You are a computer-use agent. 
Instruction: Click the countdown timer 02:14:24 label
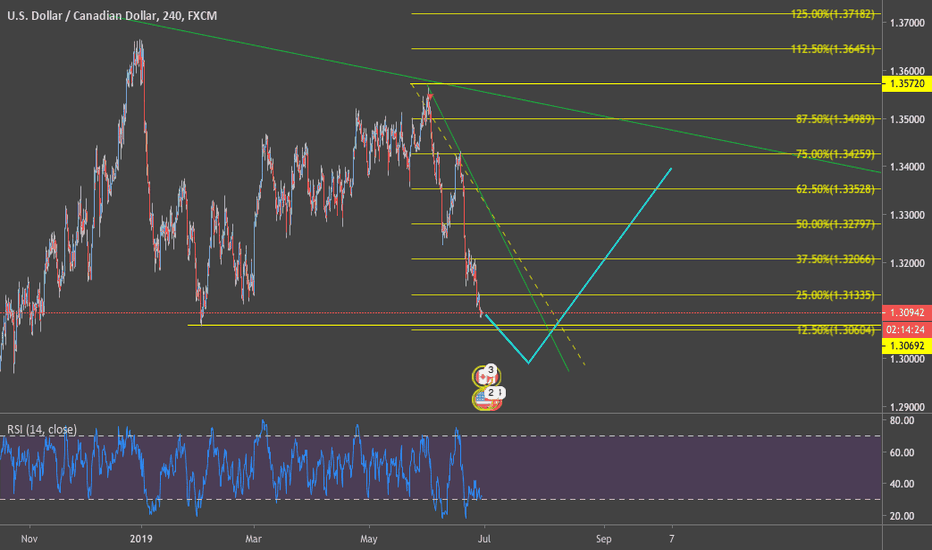tap(907, 329)
